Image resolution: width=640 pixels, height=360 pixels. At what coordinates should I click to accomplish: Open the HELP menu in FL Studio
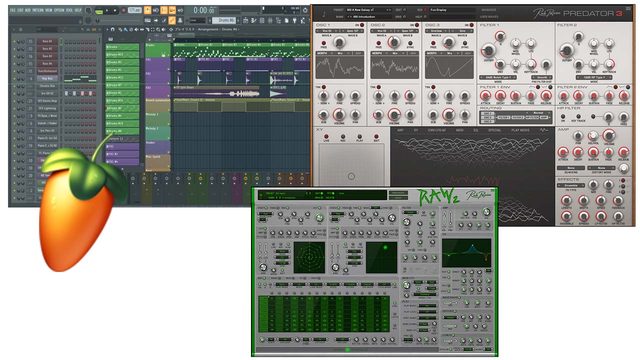(x=78, y=10)
